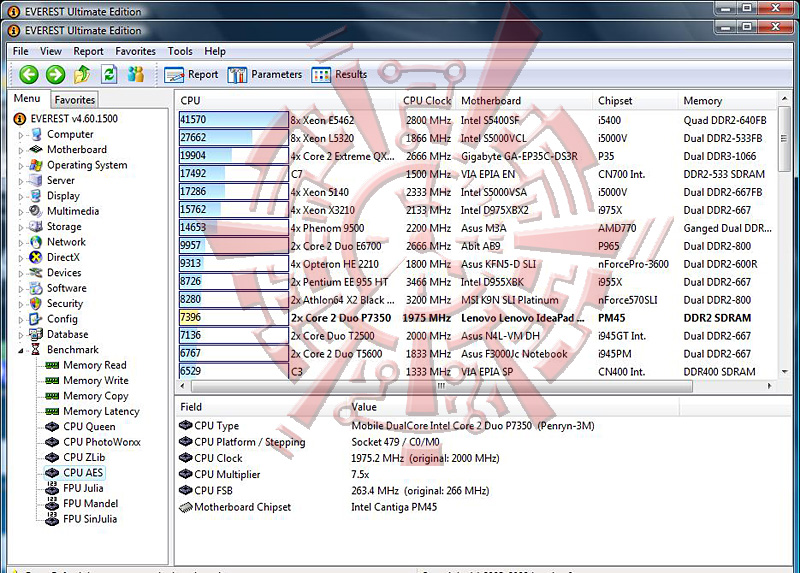The image size is (800, 573).
Task: Click the users icon in toolbar
Action: (x=136, y=74)
